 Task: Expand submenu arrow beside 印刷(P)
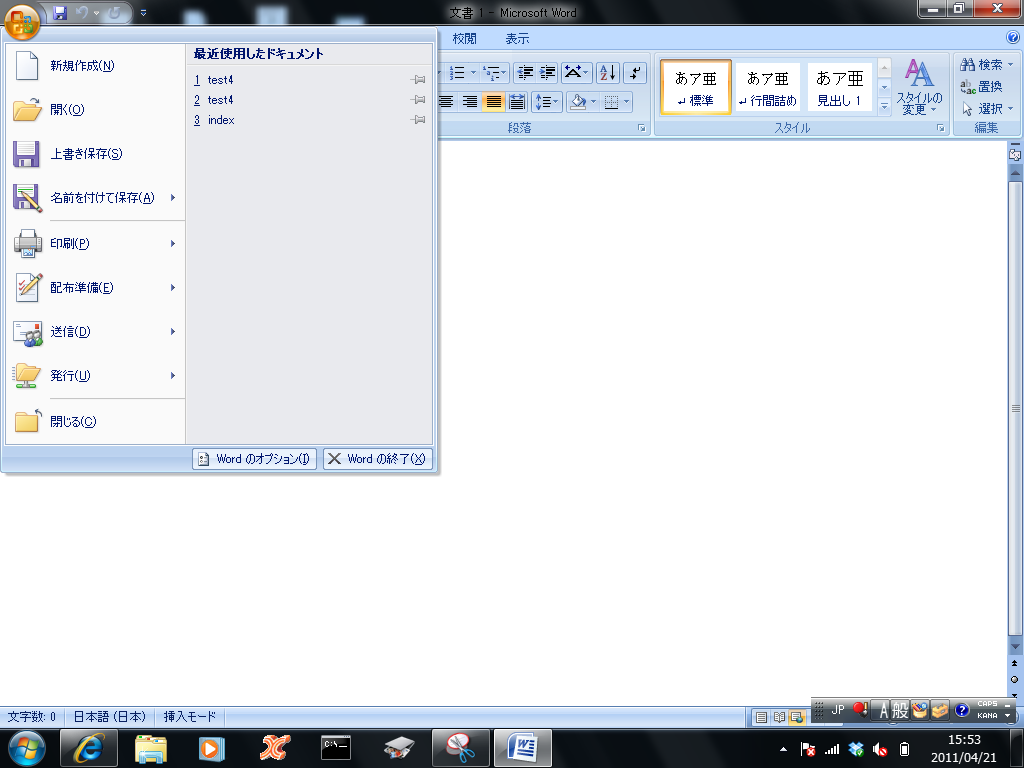(x=173, y=243)
